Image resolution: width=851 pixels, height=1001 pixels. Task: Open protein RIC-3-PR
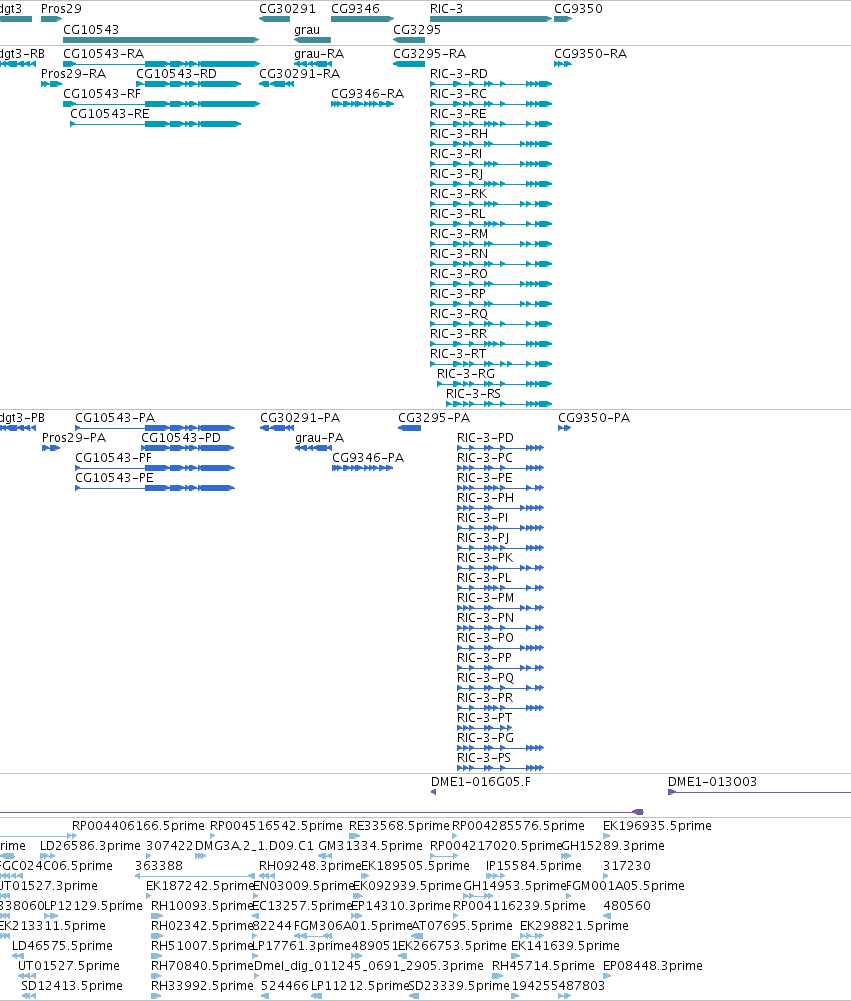click(x=485, y=698)
